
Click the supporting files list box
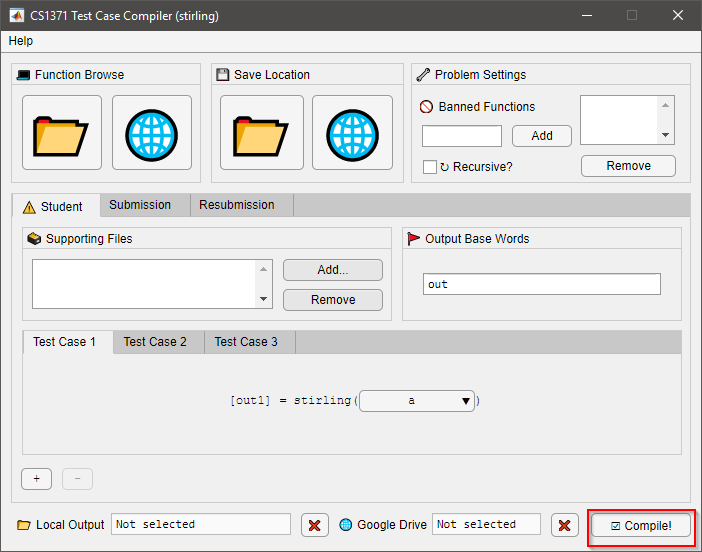(152, 284)
